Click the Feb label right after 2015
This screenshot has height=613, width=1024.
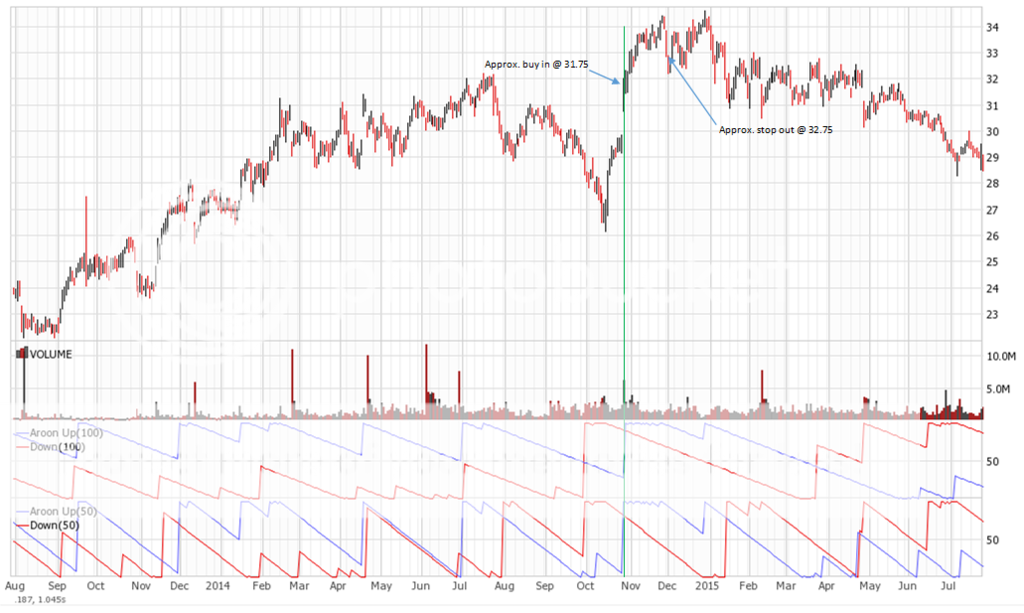748,586
